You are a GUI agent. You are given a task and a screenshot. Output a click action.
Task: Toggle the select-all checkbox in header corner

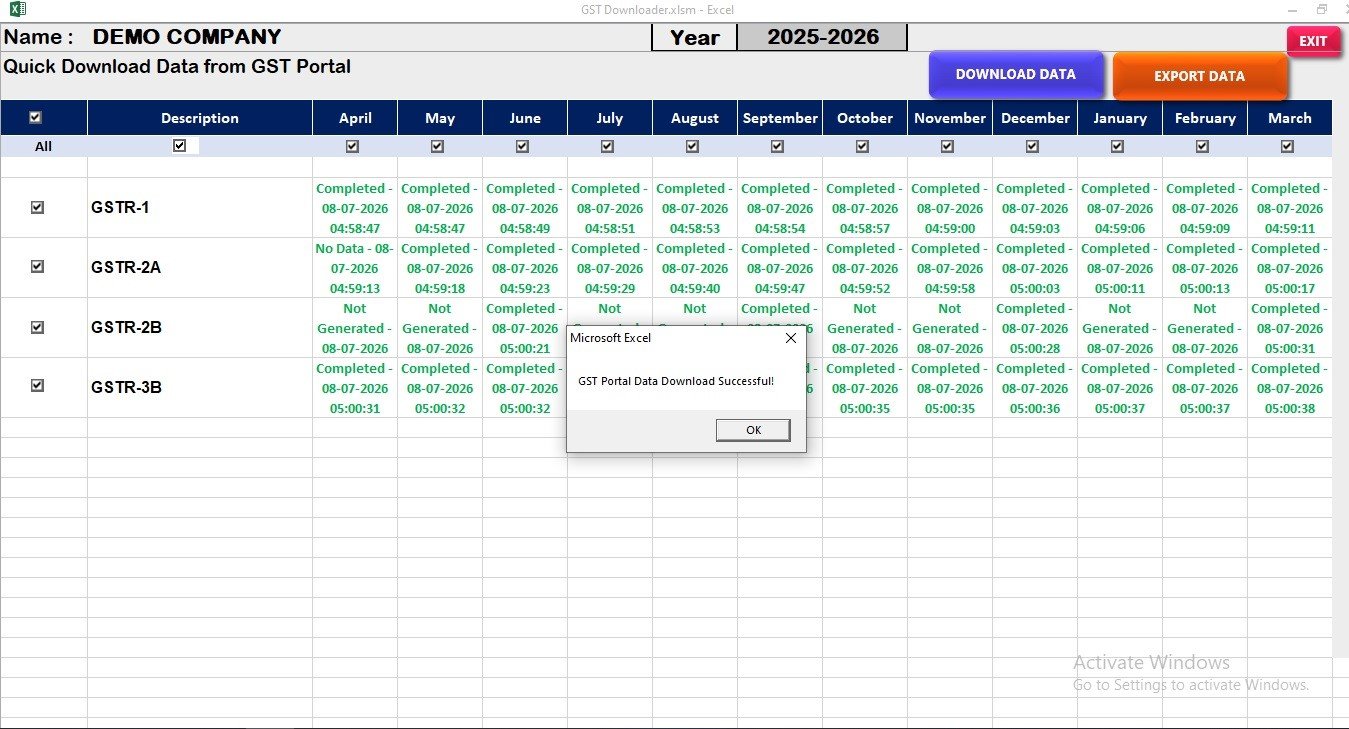click(36, 117)
